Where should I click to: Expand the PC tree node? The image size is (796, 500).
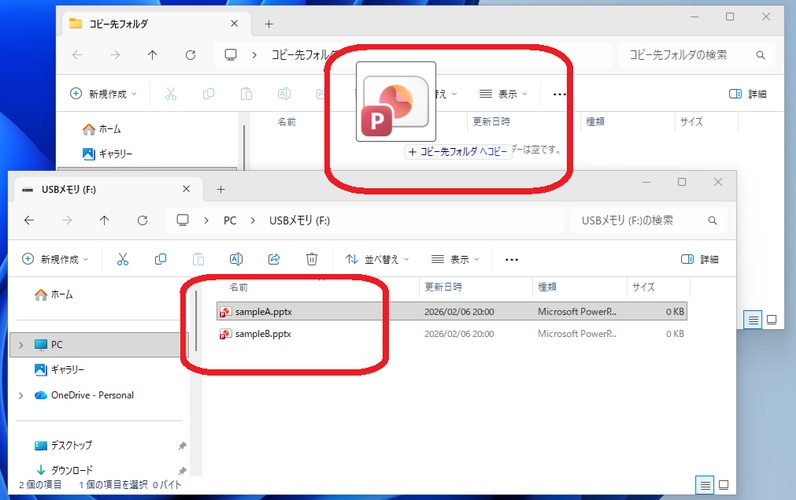click(21, 345)
